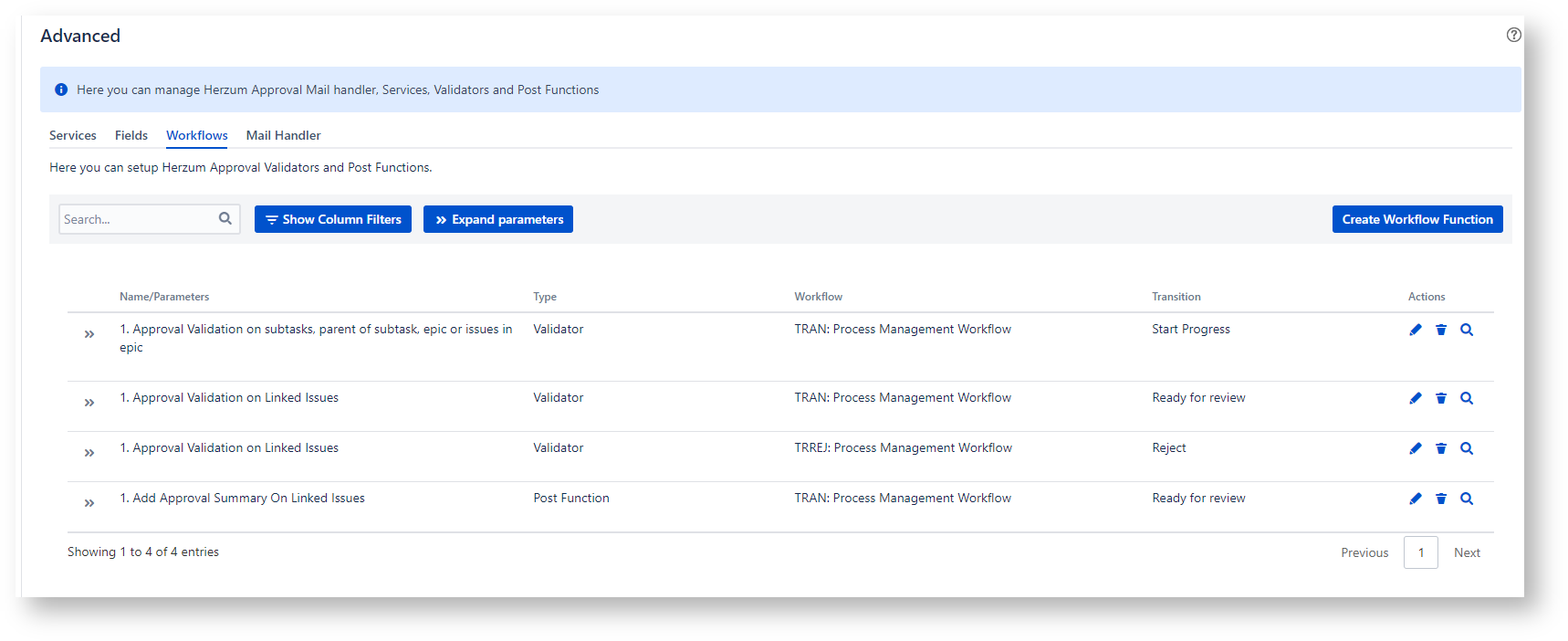1568x641 pixels.
Task: Edit the Start Progress validator row
Action: coord(1415,330)
